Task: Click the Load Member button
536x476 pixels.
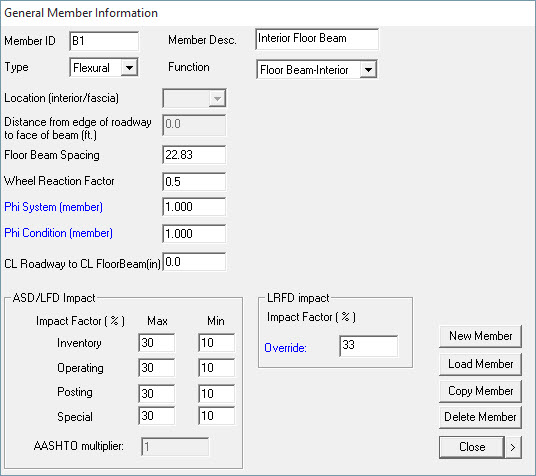Action: coord(480,364)
